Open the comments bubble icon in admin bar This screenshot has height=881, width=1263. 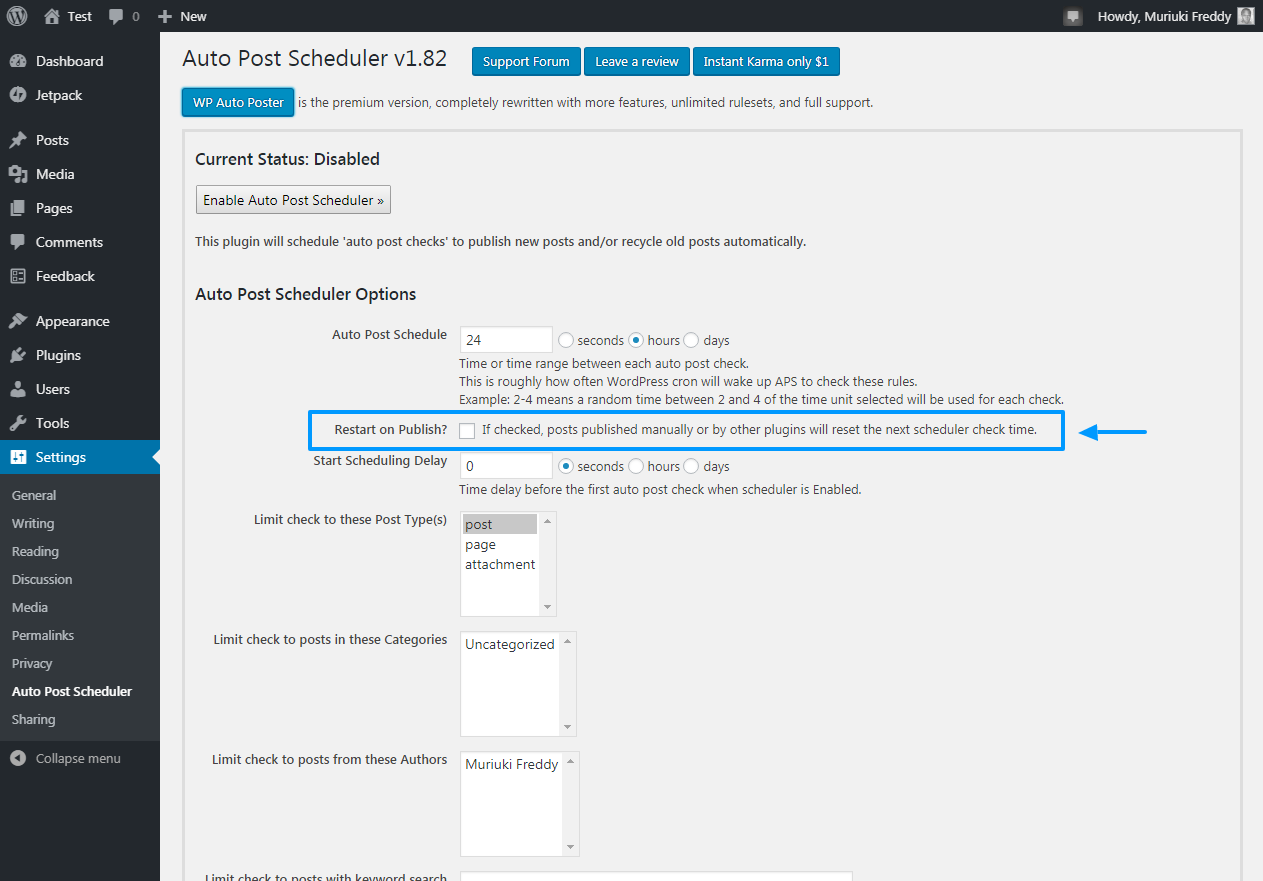(x=116, y=16)
